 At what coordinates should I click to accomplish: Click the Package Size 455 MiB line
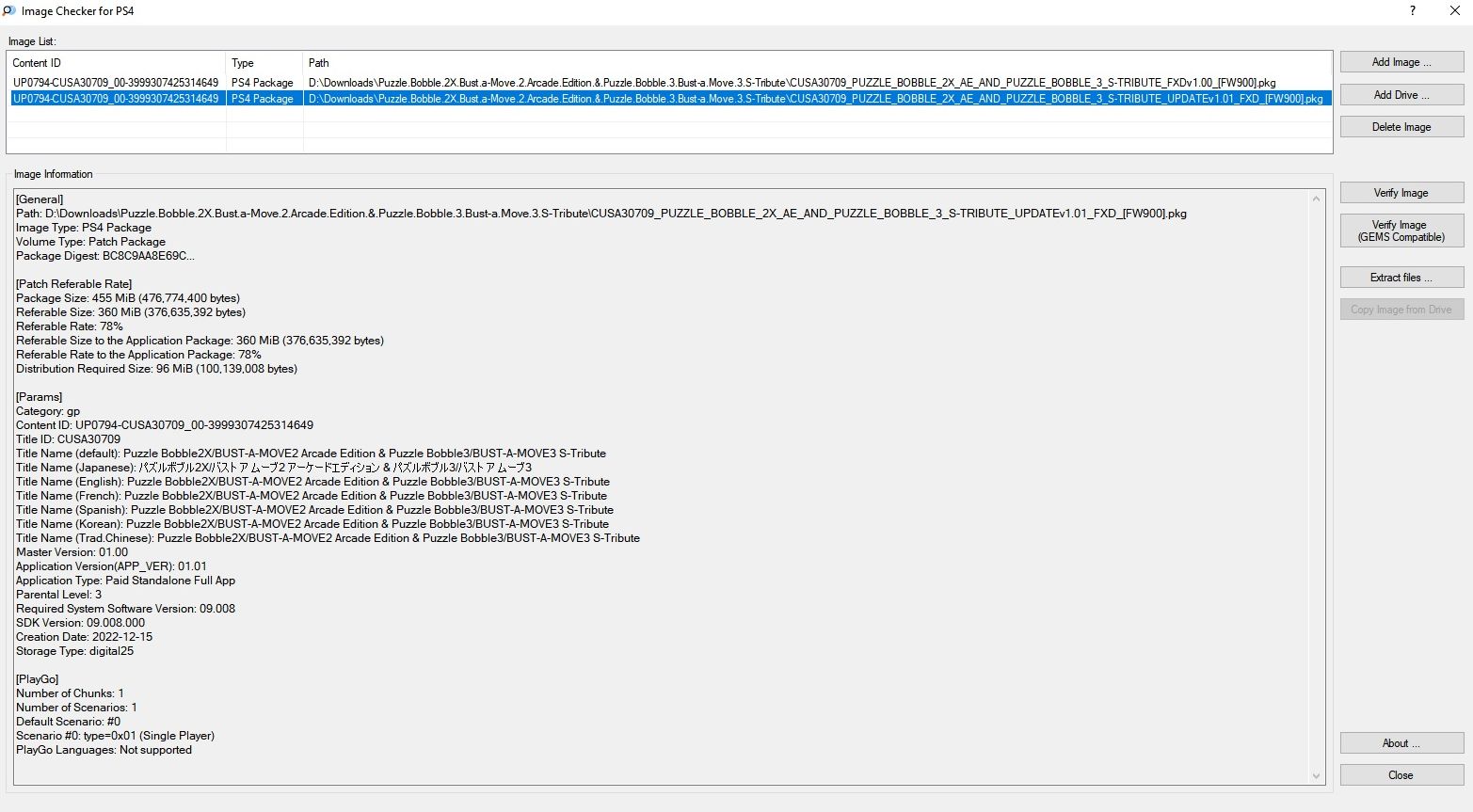(128, 298)
